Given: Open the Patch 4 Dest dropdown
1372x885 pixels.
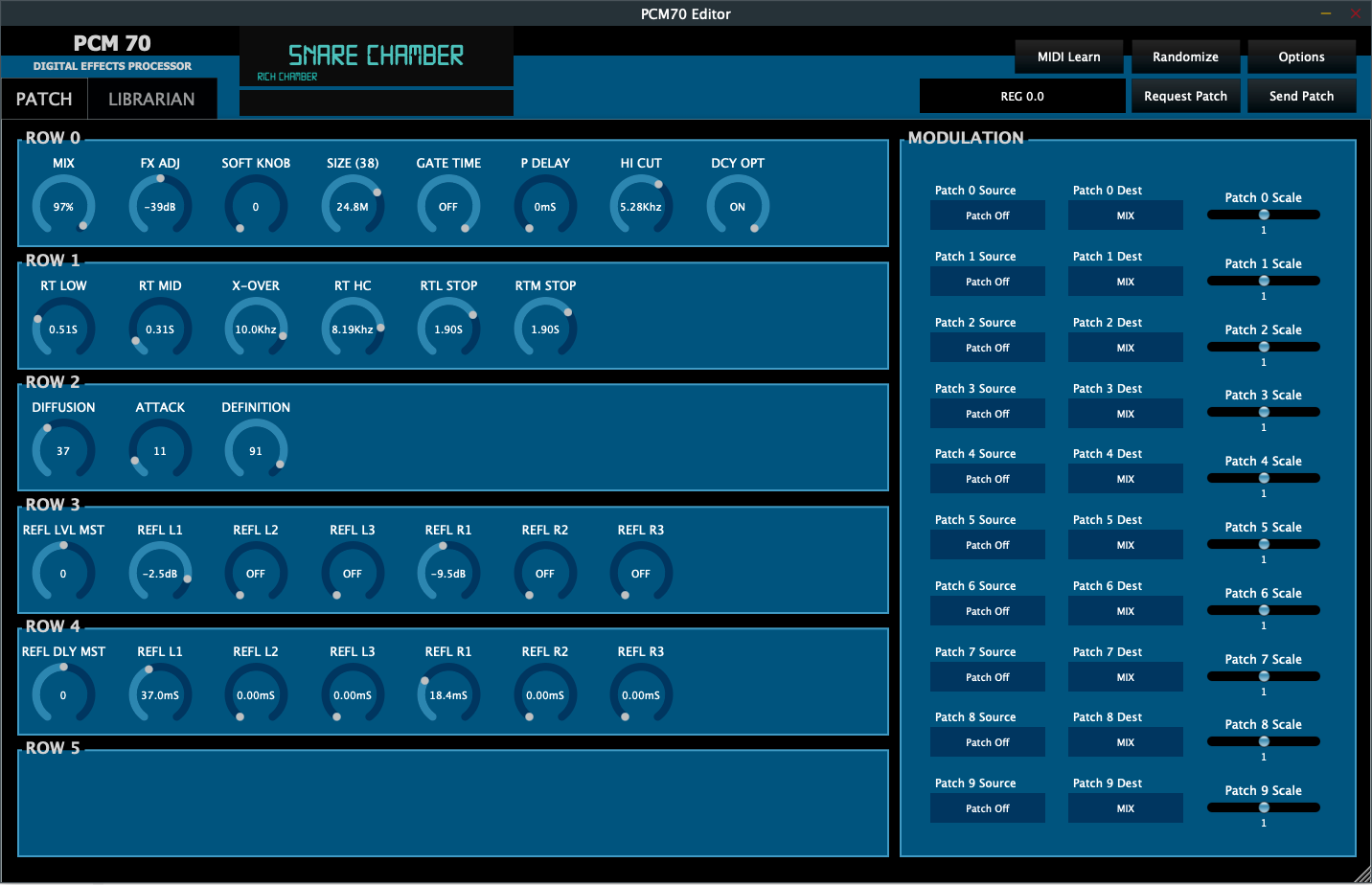Looking at the screenshot, I should click(x=1126, y=479).
